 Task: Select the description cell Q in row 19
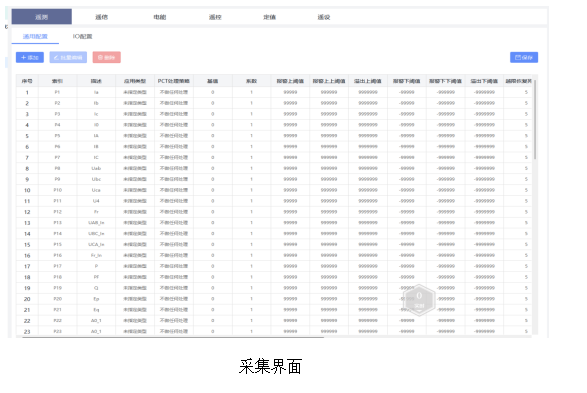[x=96, y=288]
